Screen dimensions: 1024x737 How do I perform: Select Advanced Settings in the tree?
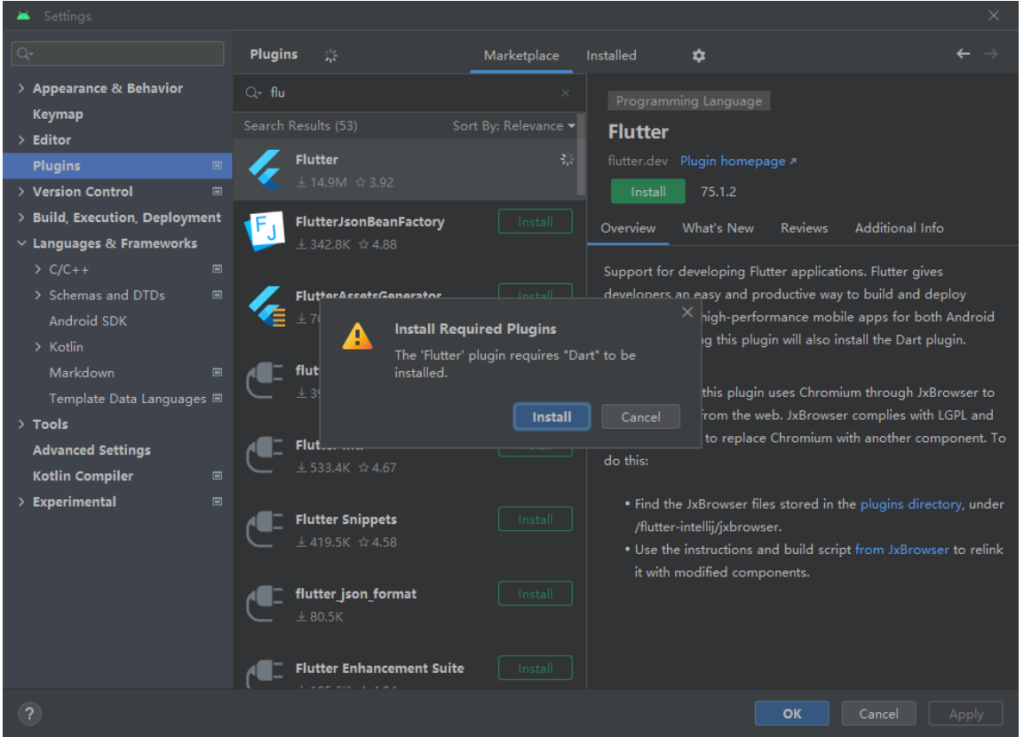[91, 450]
